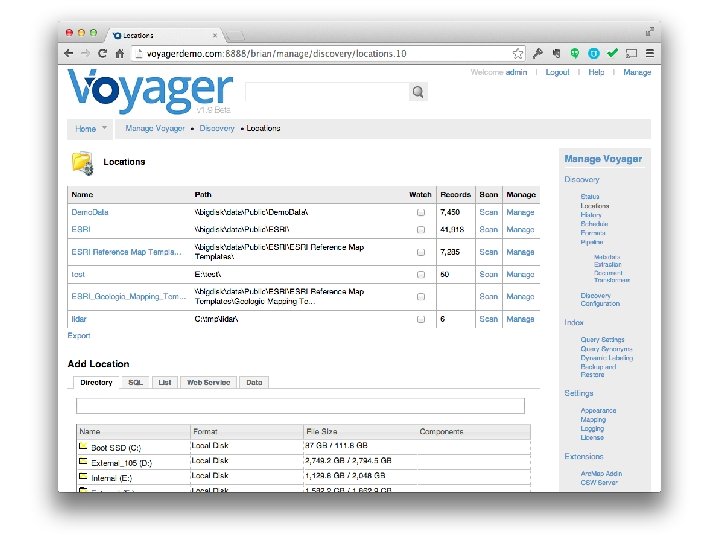720x540 pixels.
Task: Click the Manage link in header
Action: (x=637, y=72)
